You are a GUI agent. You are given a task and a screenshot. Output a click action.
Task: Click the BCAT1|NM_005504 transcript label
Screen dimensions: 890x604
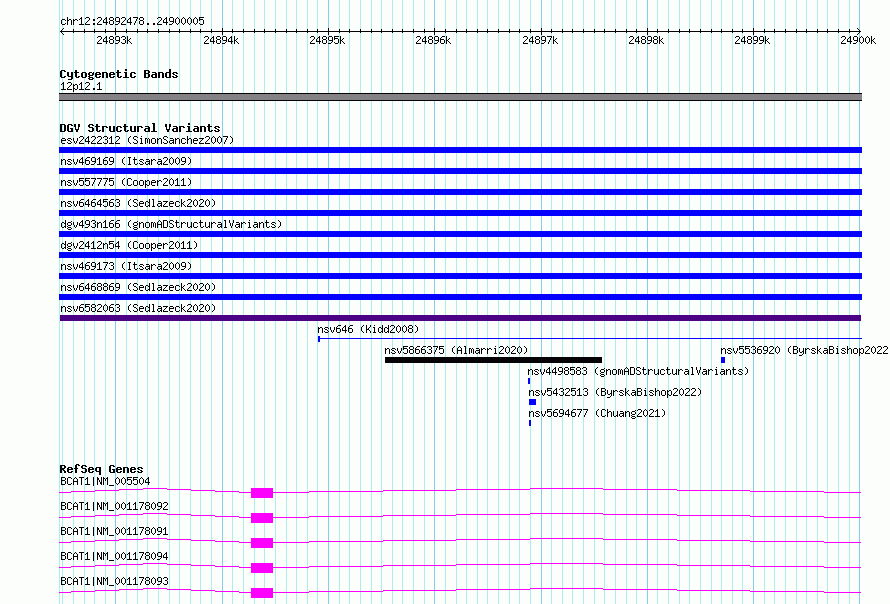tap(105, 481)
